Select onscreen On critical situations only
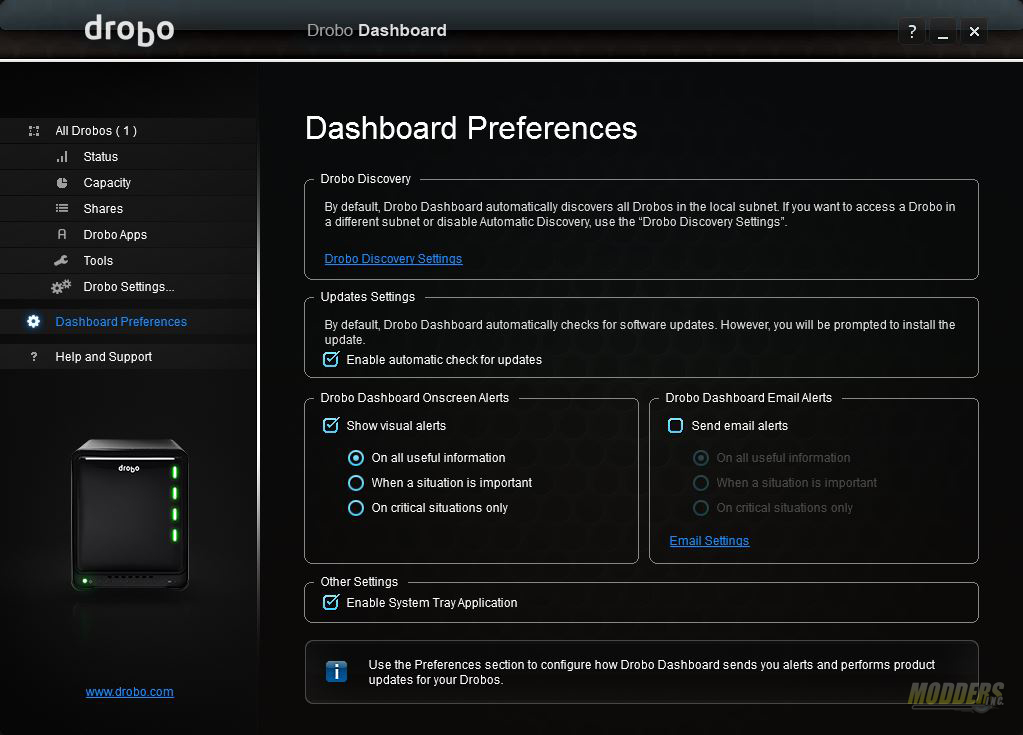This screenshot has width=1023, height=735. 356,507
